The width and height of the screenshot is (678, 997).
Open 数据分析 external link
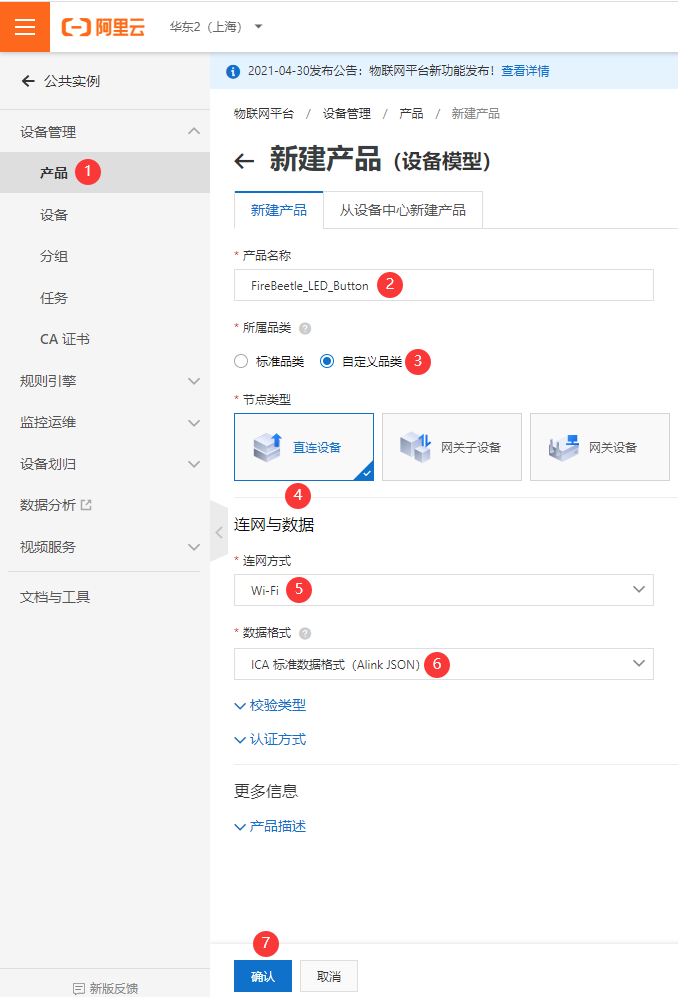[55, 505]
